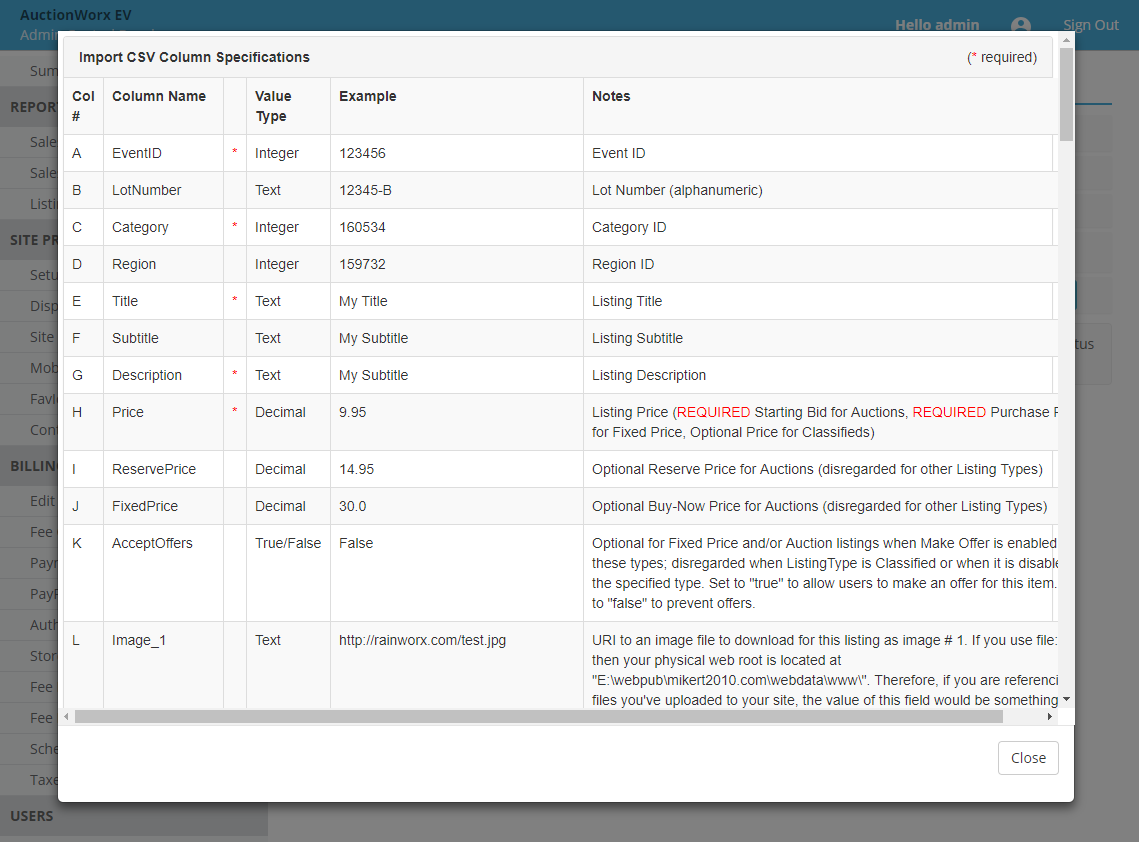Click the Lot Number (alphanumeric) note

coord(677,190)
